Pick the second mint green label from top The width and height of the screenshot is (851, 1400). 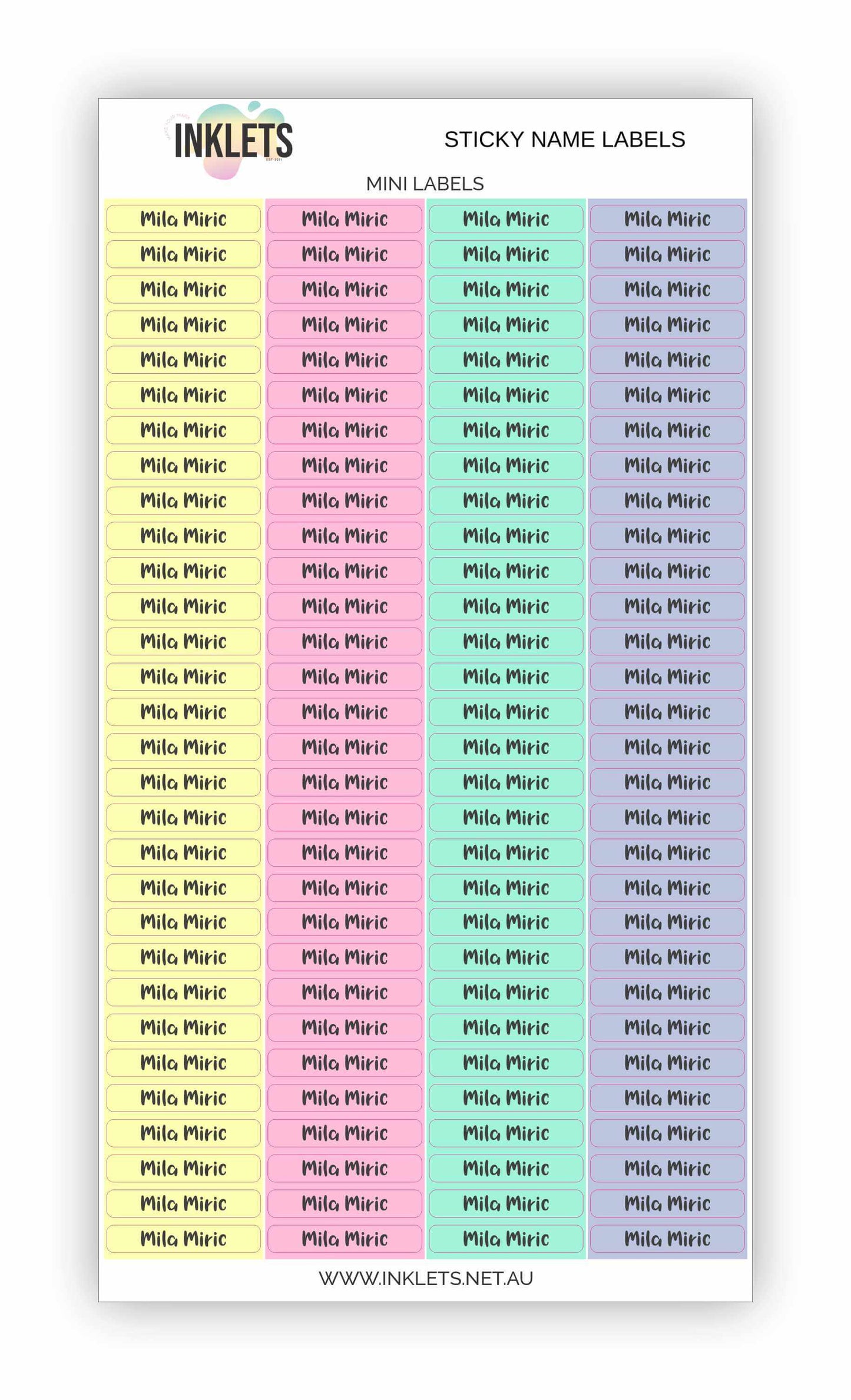click(506, 254)
